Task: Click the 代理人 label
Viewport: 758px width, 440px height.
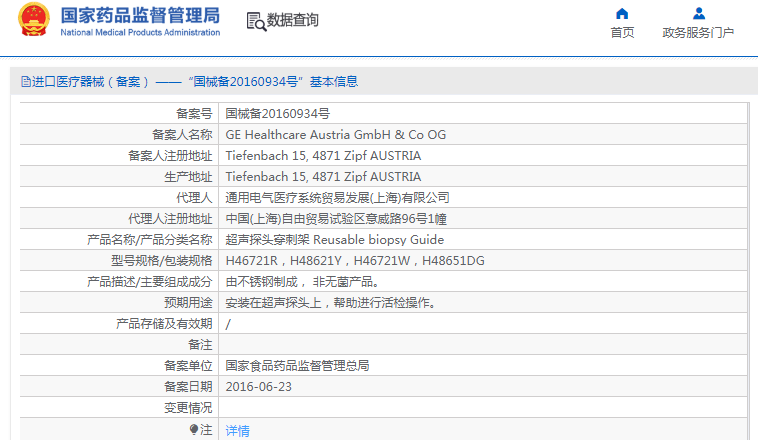Action: (x=194, y=198)
